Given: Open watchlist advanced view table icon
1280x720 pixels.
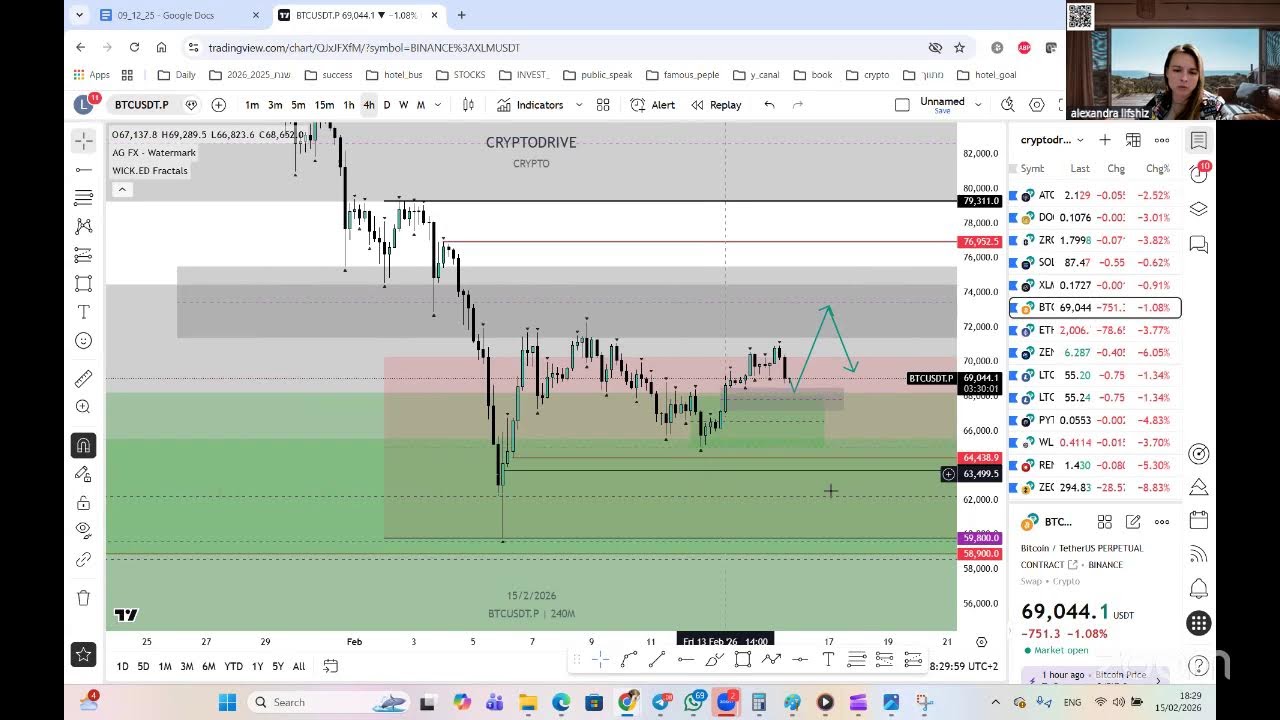Looking at the screenshot, I should (x=1133, y=140).
